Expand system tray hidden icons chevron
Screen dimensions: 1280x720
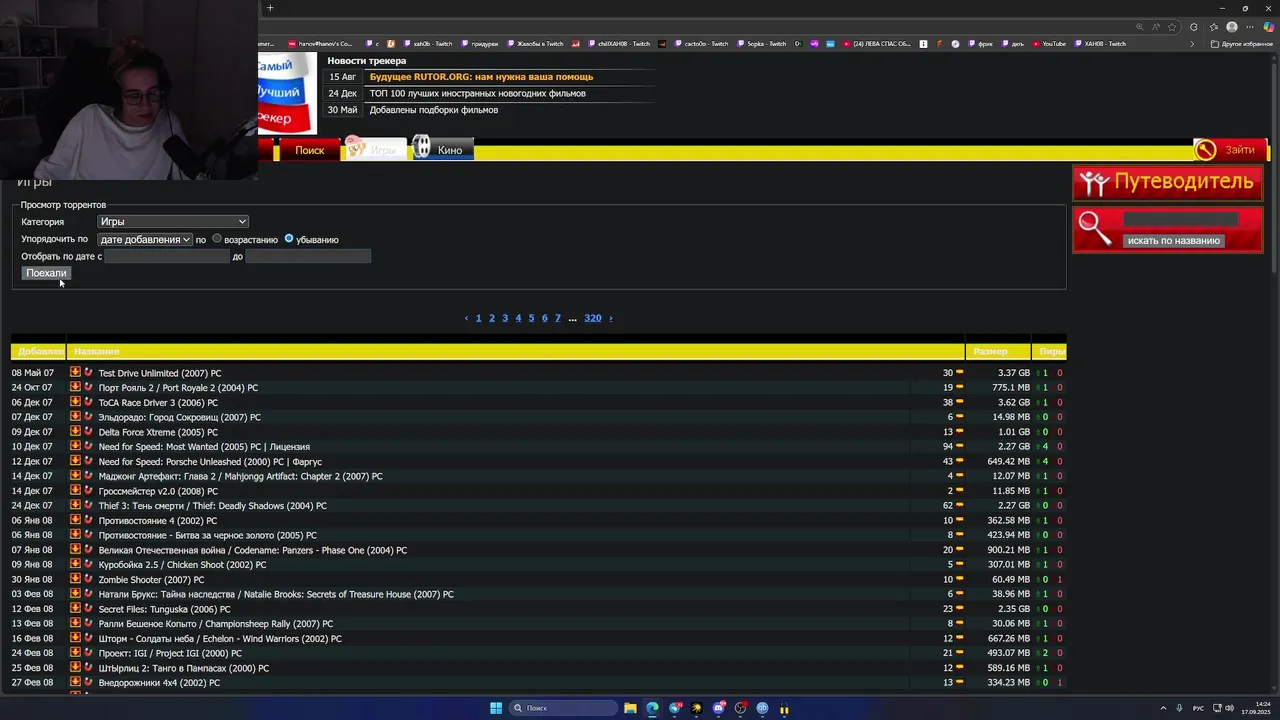[x=1163, y=708]
